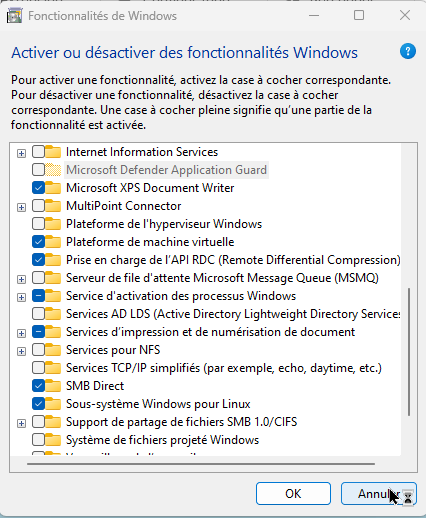Confirm changes with the OK button
Screen dimensions: 426x518
(293, 493)
